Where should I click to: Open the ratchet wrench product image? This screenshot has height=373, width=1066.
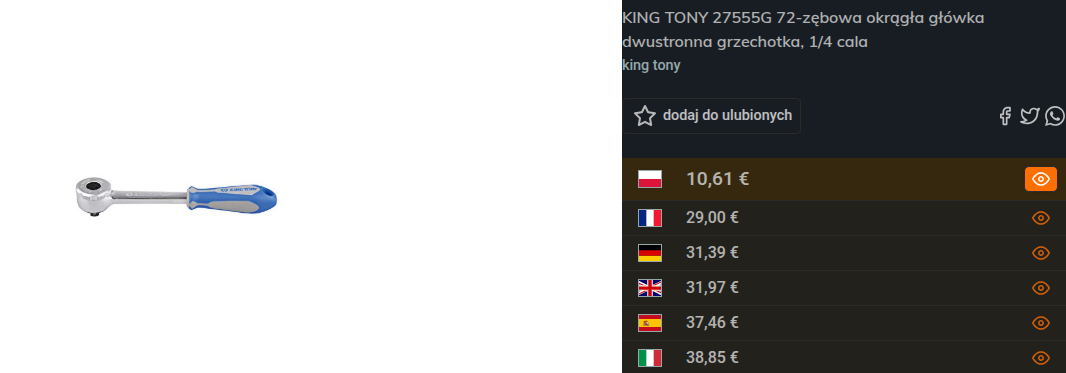click(x=176, y=198)
